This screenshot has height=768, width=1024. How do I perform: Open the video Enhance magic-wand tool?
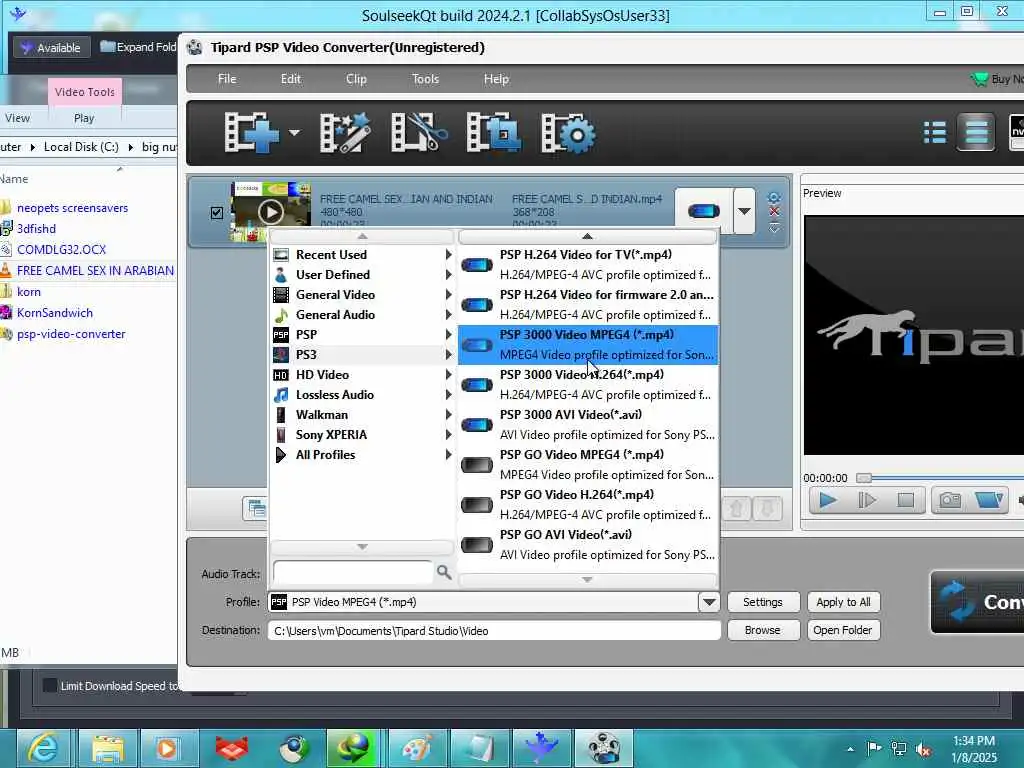(x=345, y=133)
